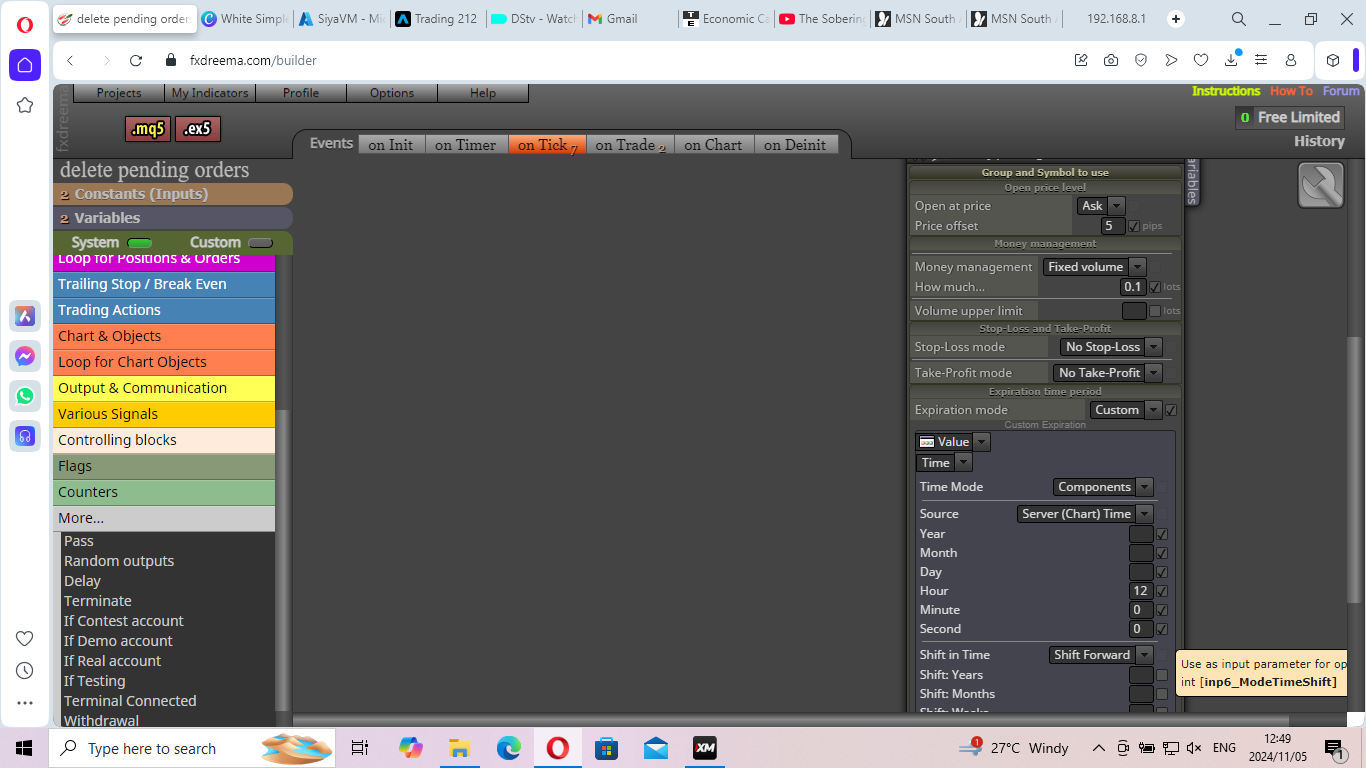This screenshot has height=768, width=1366.
Task: Open the Open at price Ask dropdown
Action: [1101, 206]
